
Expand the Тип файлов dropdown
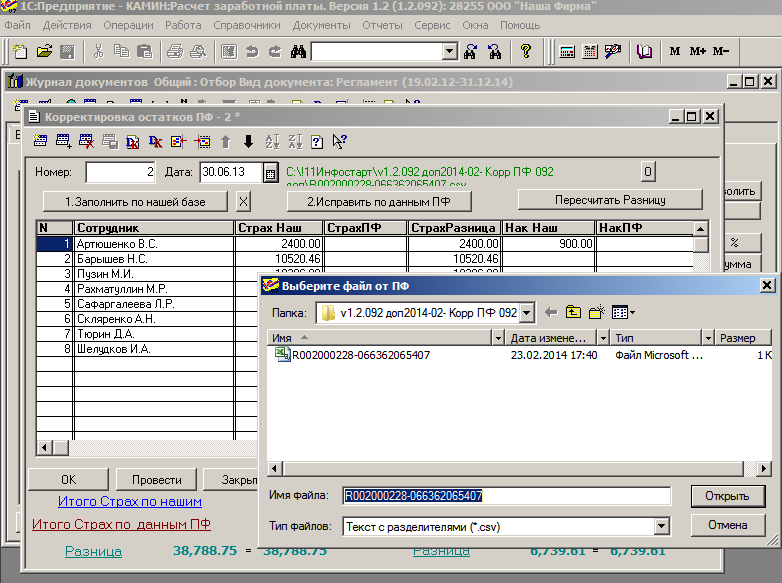pyautogui.click(x=661, y=525)
